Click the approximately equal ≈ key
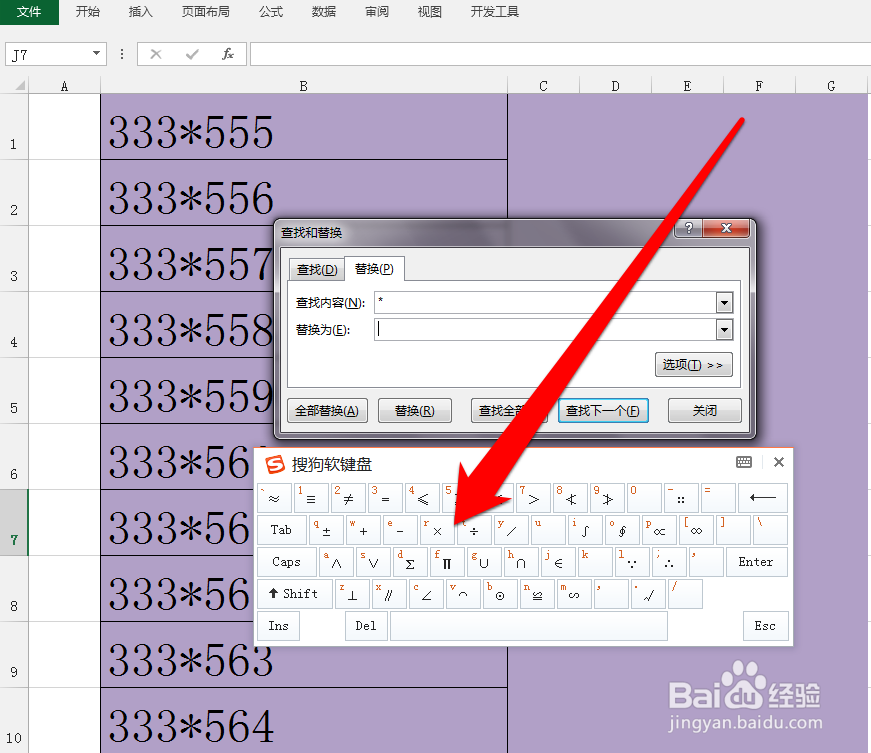The image size is (871, 753). 274,498
